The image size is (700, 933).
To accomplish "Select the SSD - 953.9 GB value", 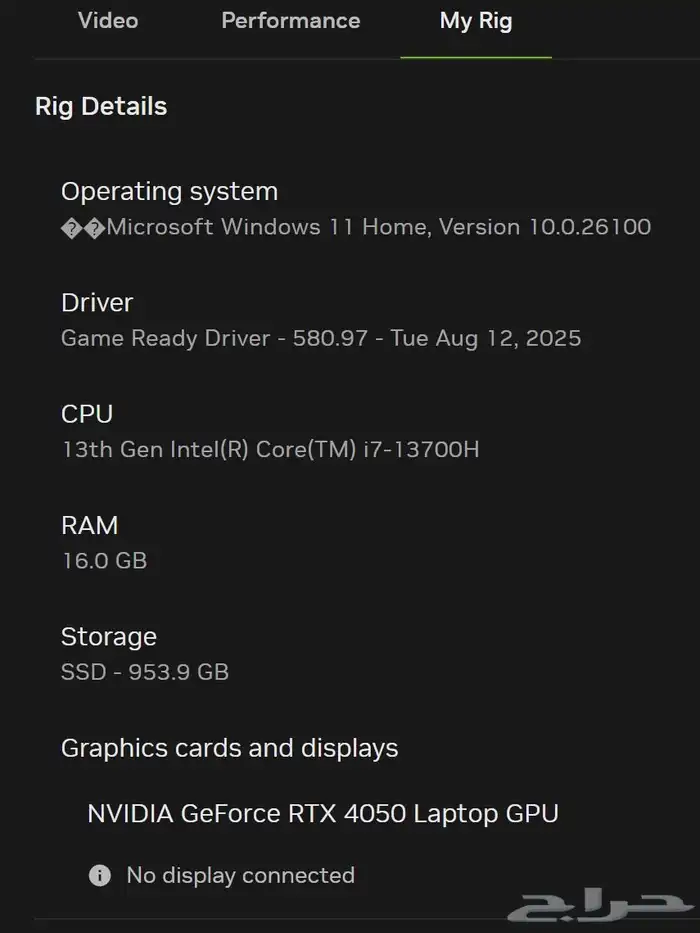I will [x=145, y=672].
